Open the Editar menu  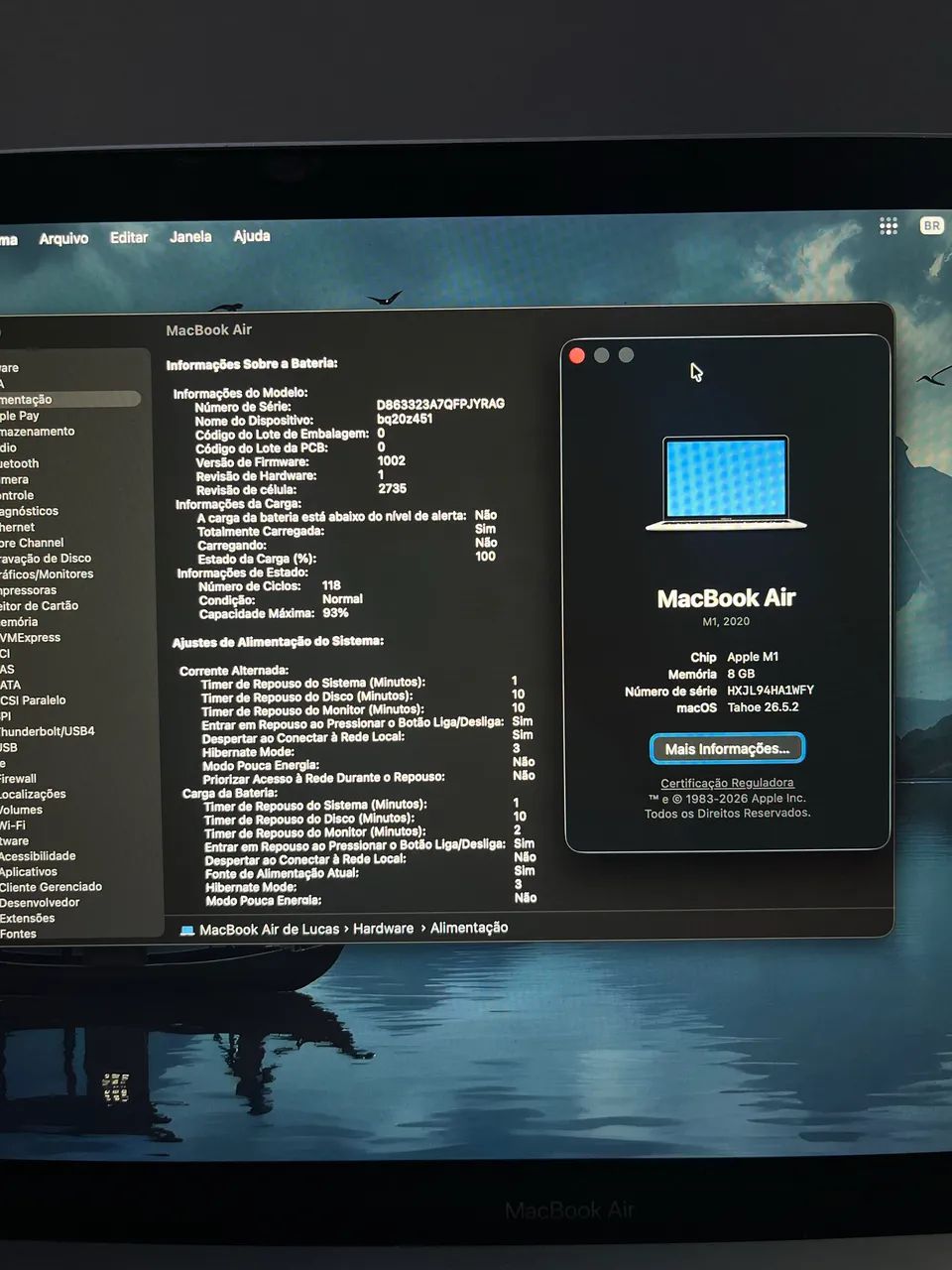(x=129, y=237)
